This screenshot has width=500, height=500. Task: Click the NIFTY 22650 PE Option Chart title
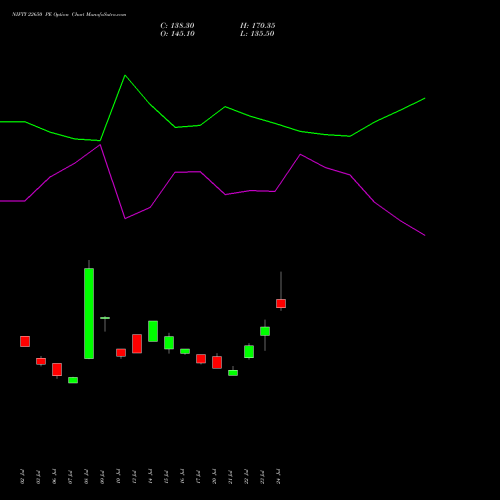click(x=69, y=15)
